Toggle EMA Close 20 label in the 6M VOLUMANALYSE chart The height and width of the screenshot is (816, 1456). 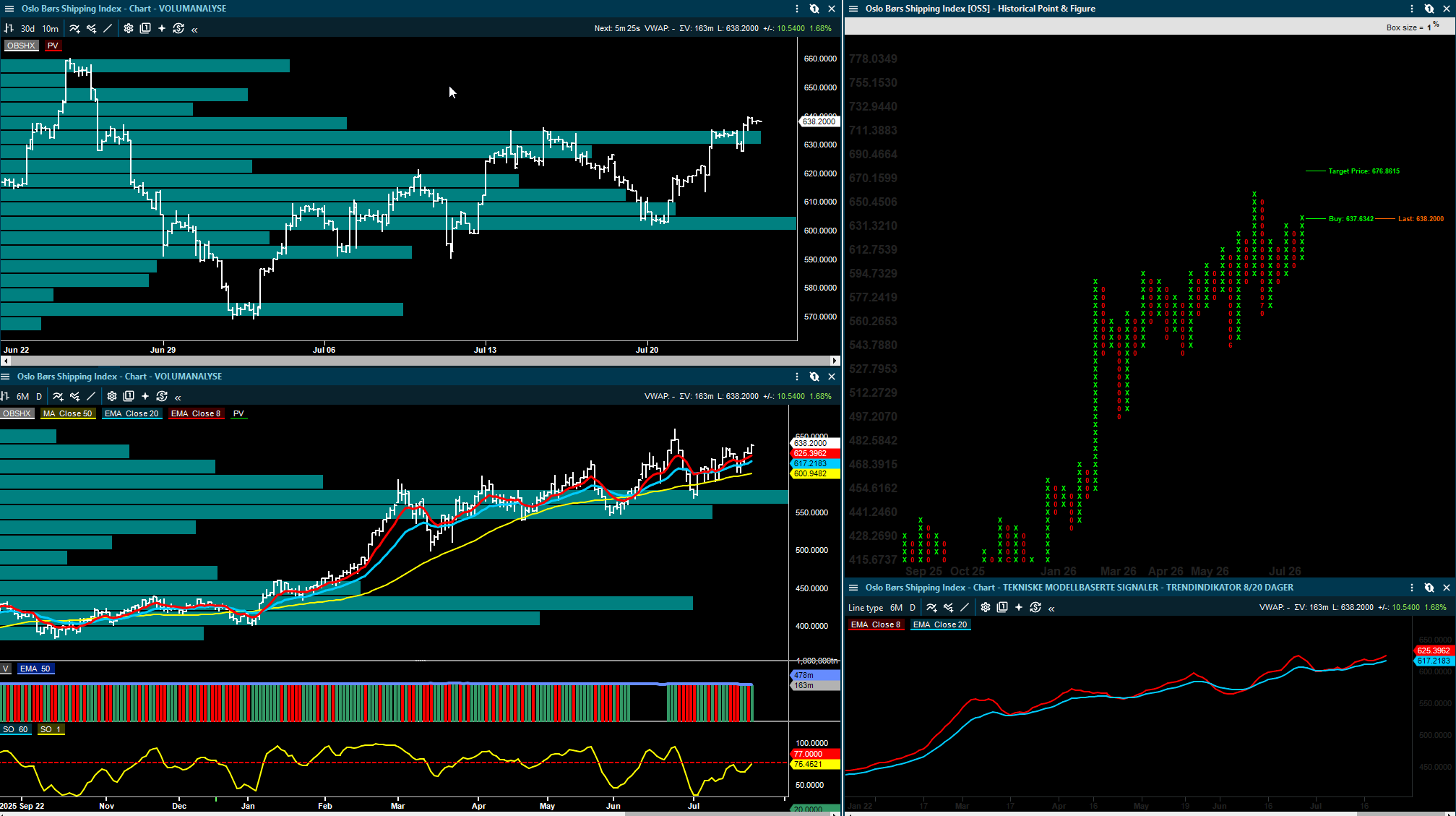click(x=132, y=413)
